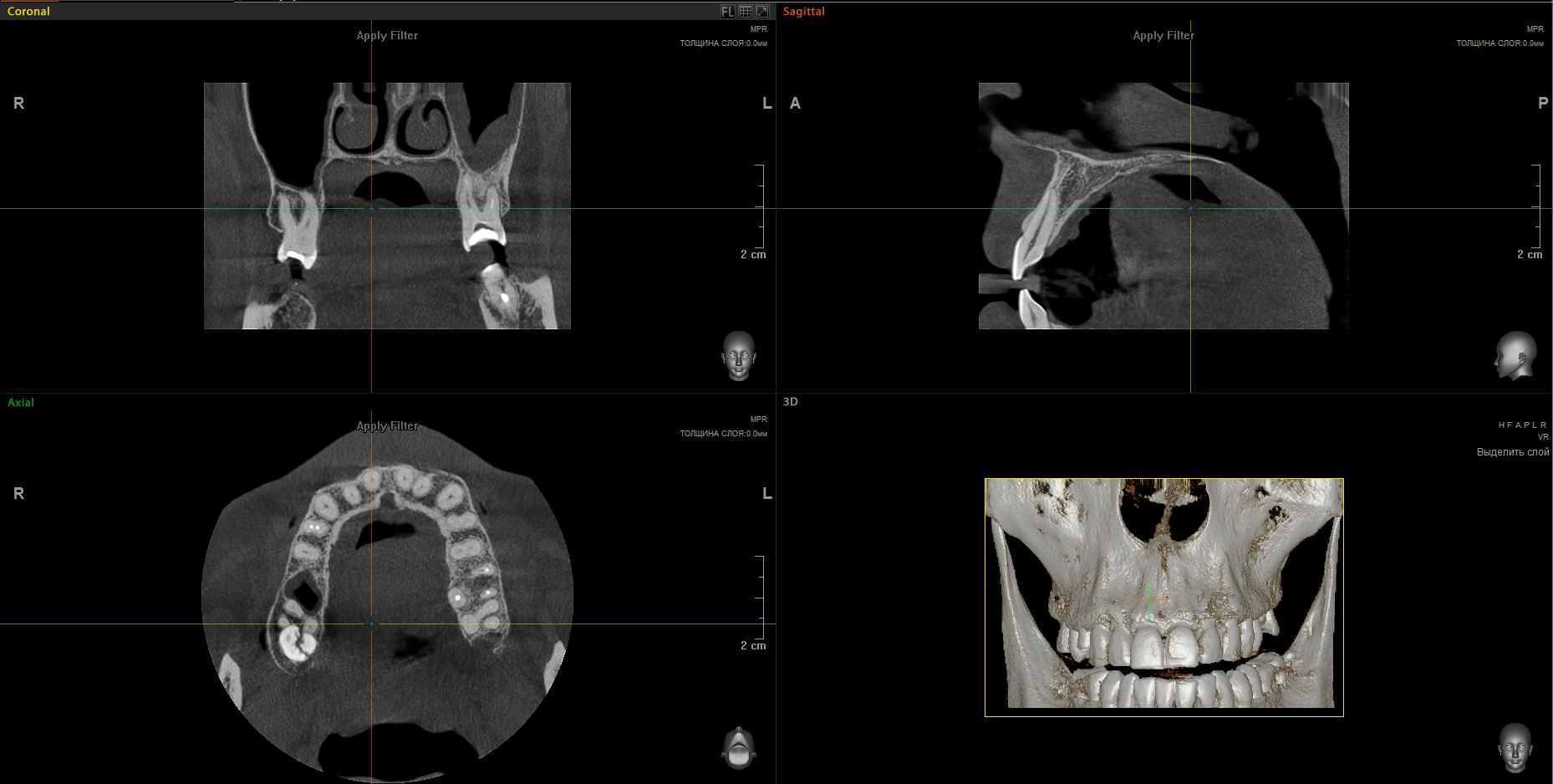Open slice thickness setting in Axial view

coord(722,434)
